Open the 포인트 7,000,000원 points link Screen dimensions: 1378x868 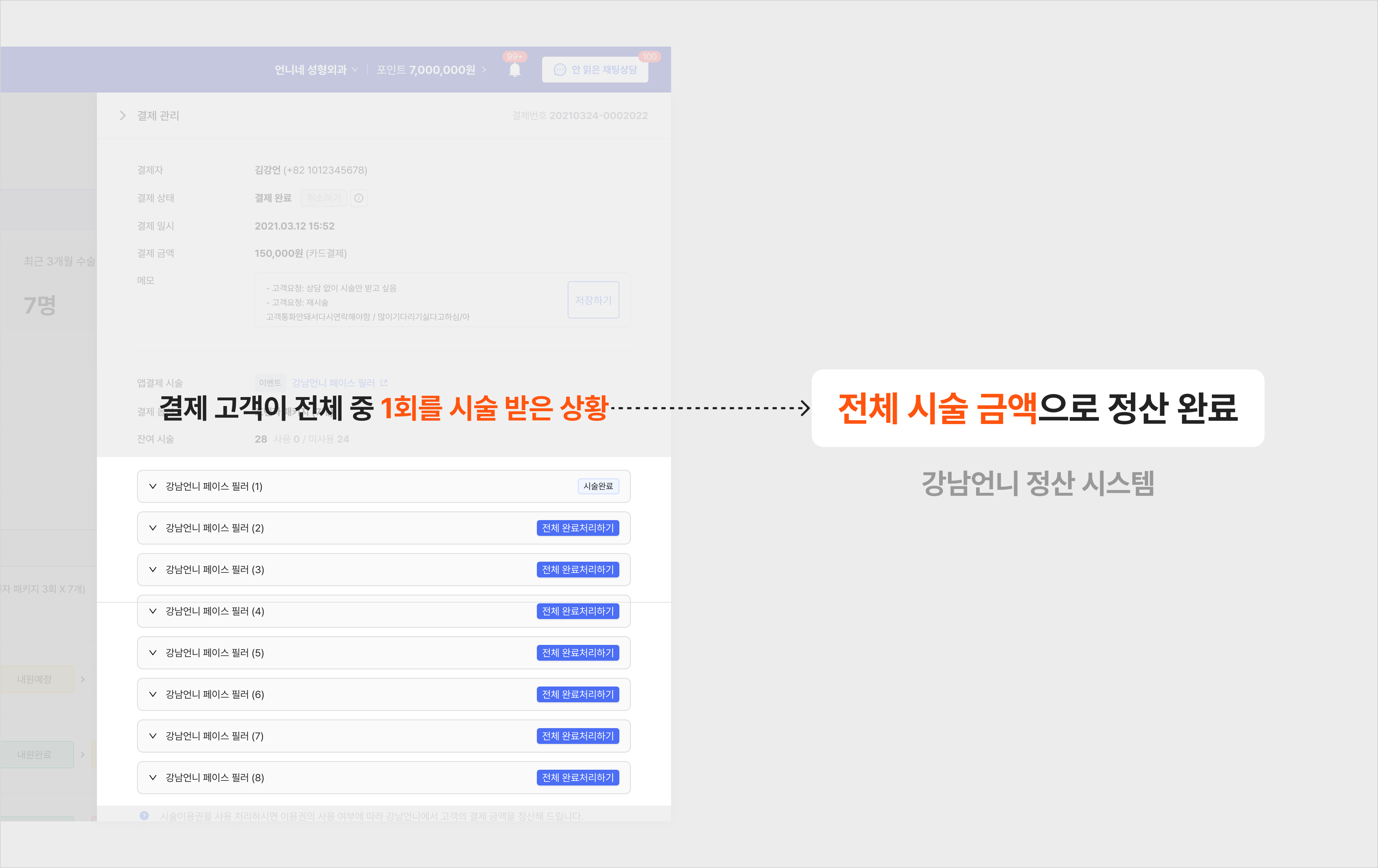tap(431, 70)
